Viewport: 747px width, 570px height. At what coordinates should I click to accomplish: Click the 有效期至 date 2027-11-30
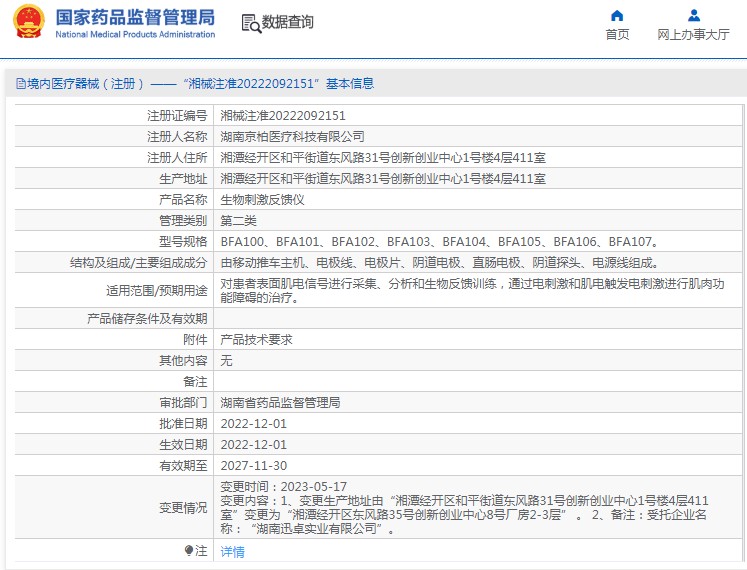[x=253, y=465]
